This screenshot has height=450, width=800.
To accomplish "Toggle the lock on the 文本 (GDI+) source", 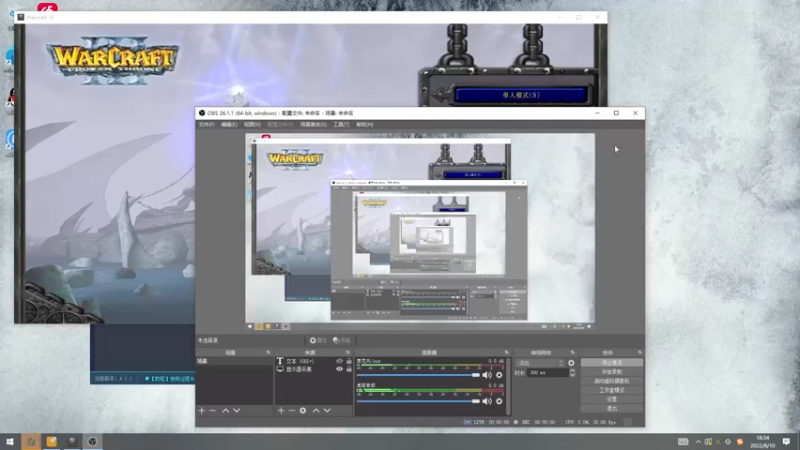I will coord(349,361).
